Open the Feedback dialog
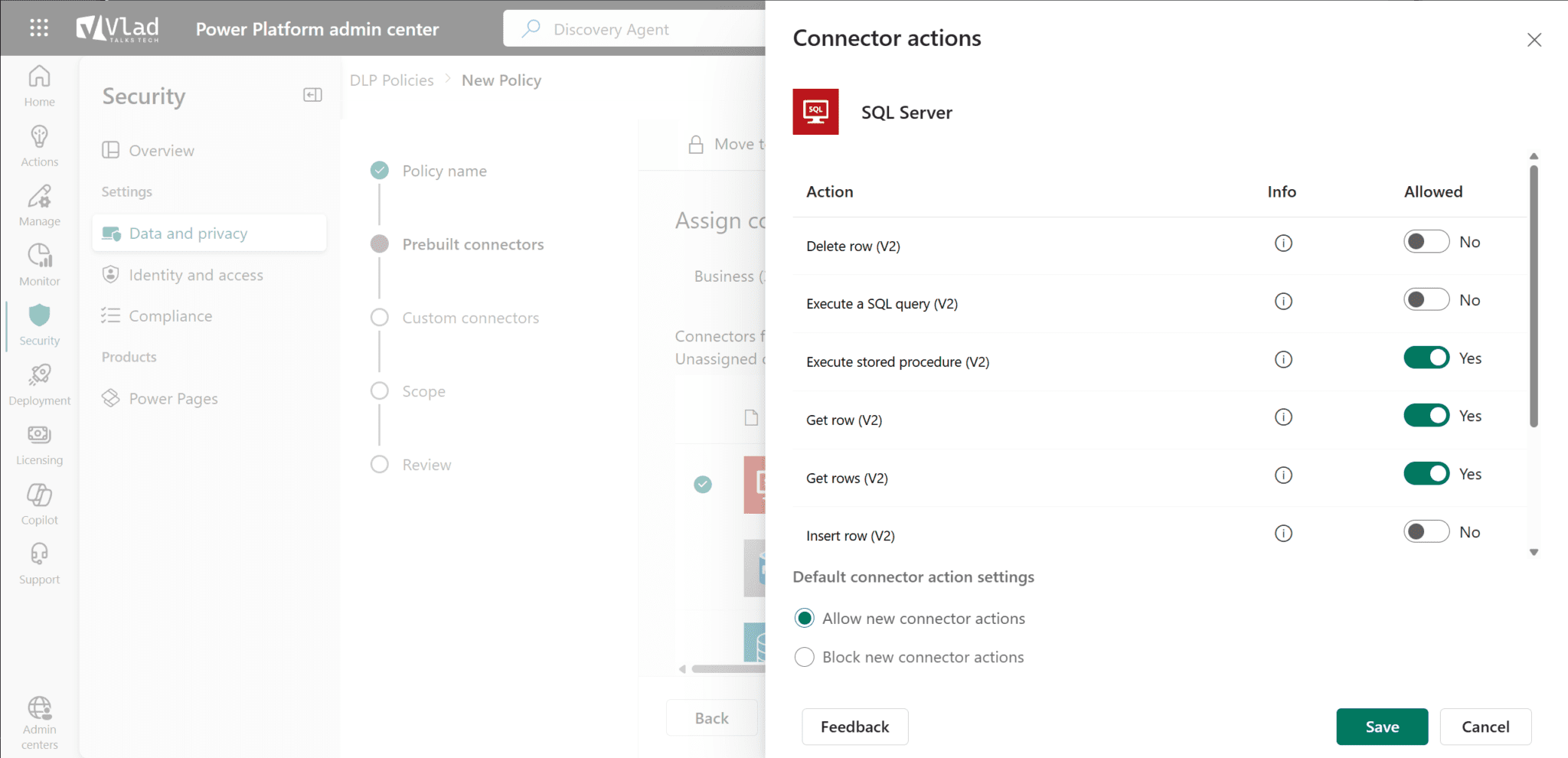The height and width of the screenshot is (758, 1568). coord(854,727)
